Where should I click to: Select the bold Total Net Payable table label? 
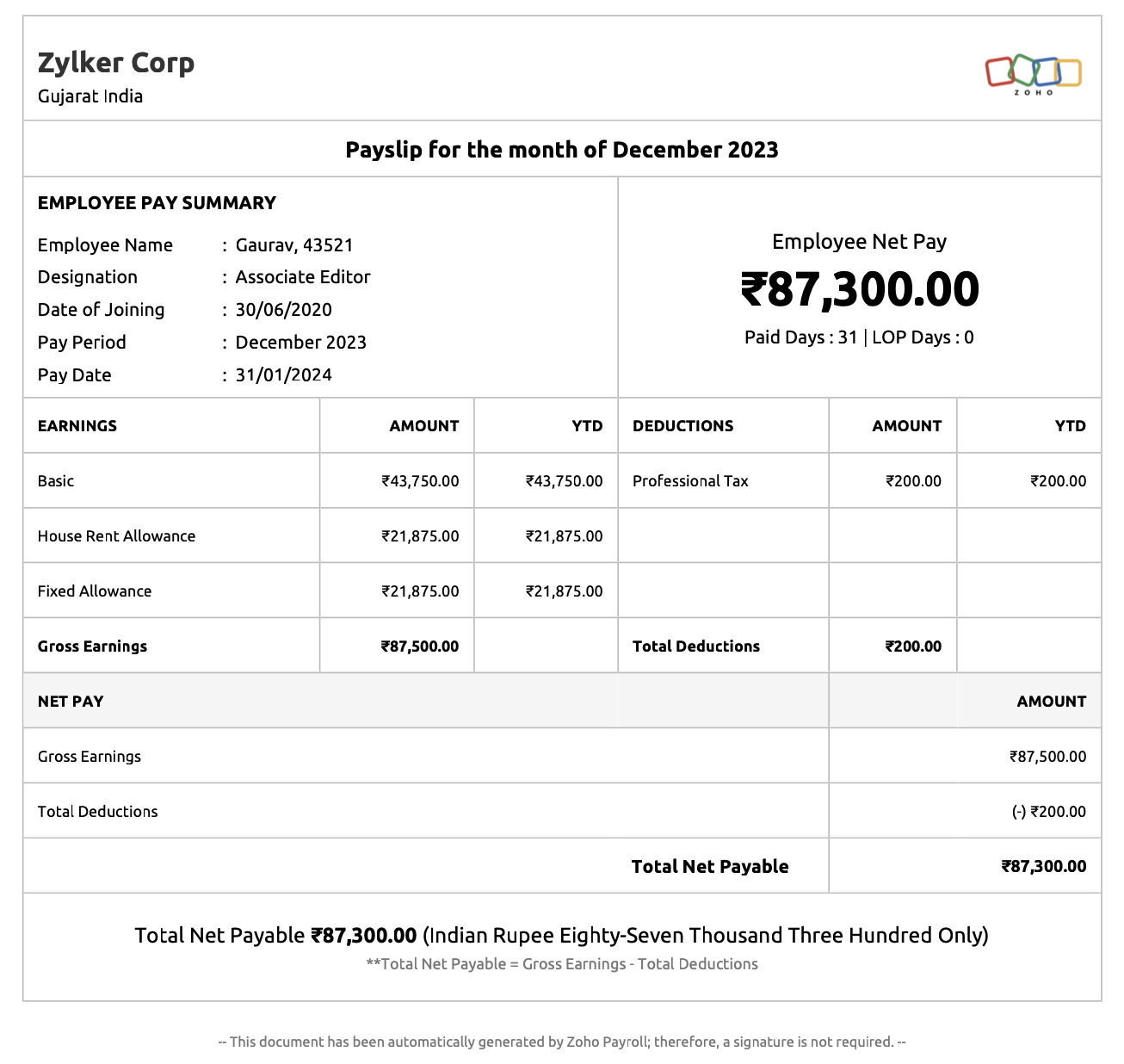pos(710,867)
